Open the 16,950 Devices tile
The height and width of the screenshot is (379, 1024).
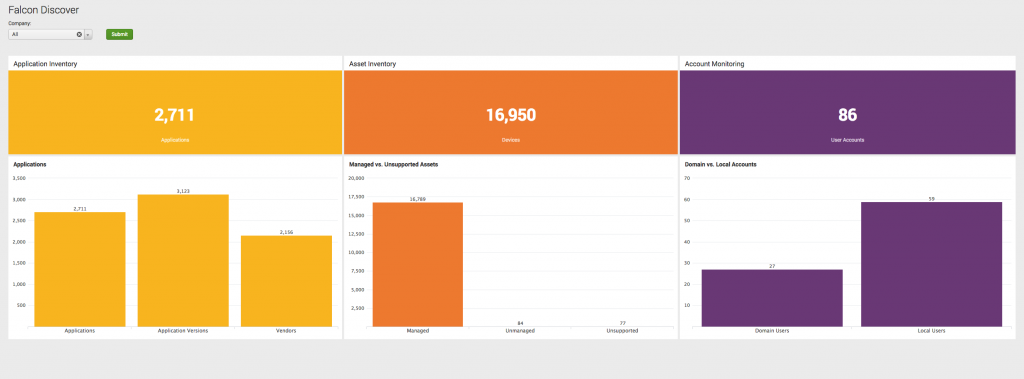511,112
